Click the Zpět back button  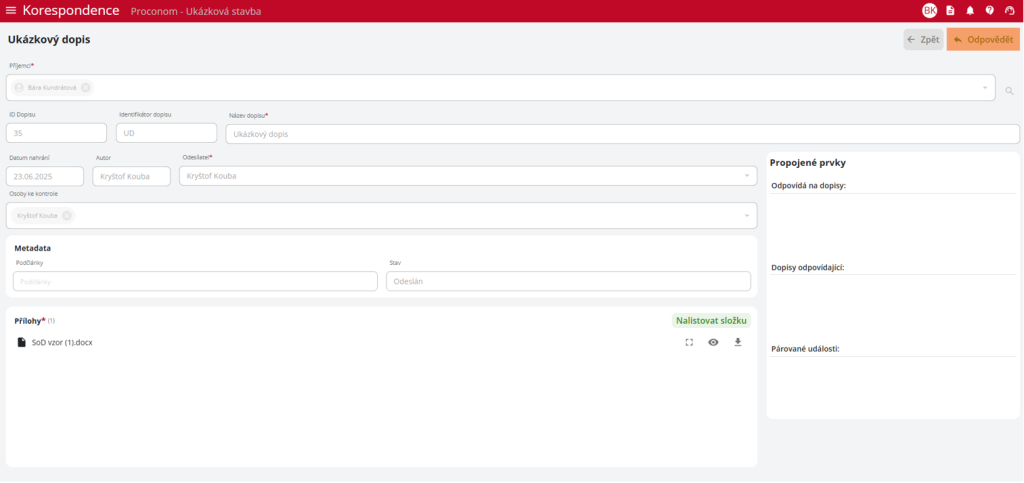pyautogui.click(x=922, y=40)
